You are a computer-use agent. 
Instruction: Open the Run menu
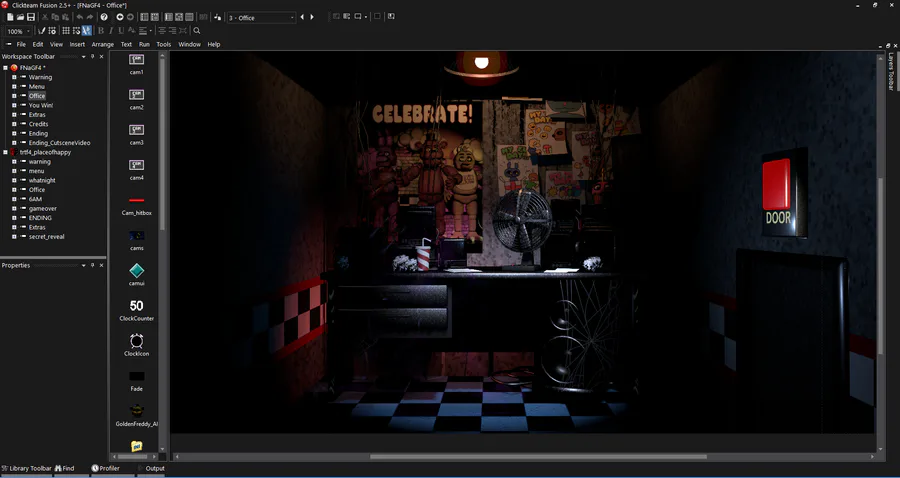coord(144,44)
